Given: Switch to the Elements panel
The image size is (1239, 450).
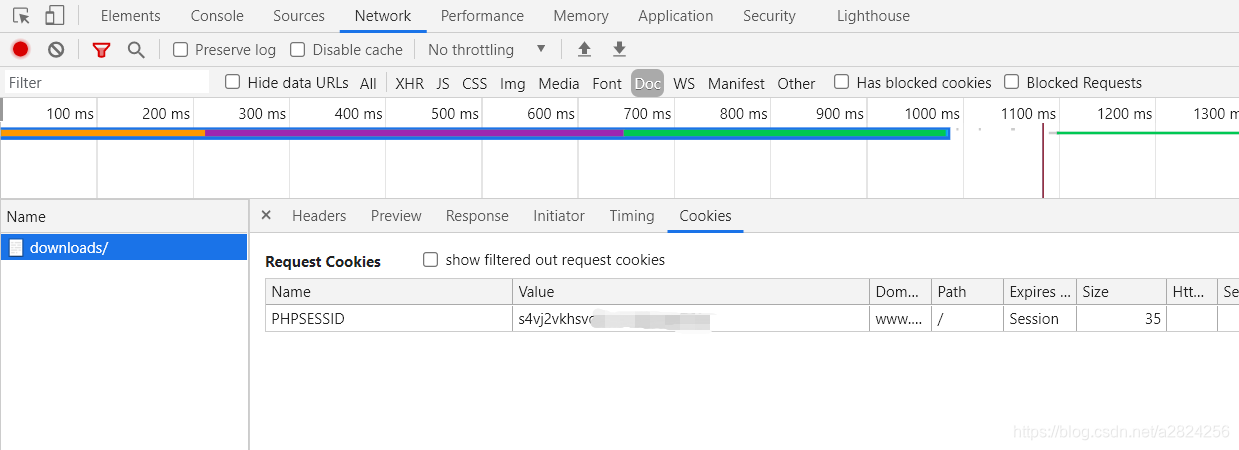Looking at the screenshot, I should click(x=130, y=16).
